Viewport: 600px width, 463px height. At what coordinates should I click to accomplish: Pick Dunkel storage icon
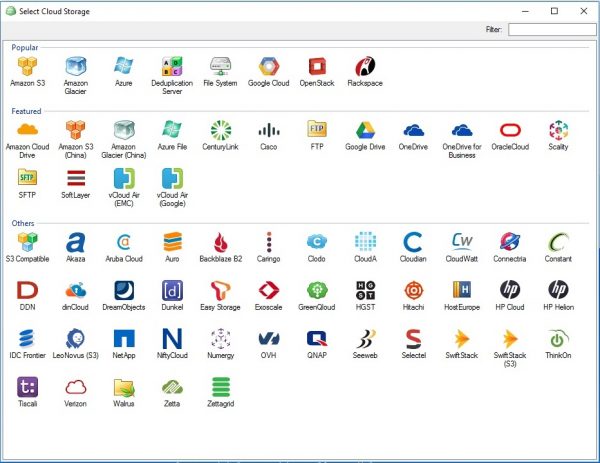[x=172, y=290]
